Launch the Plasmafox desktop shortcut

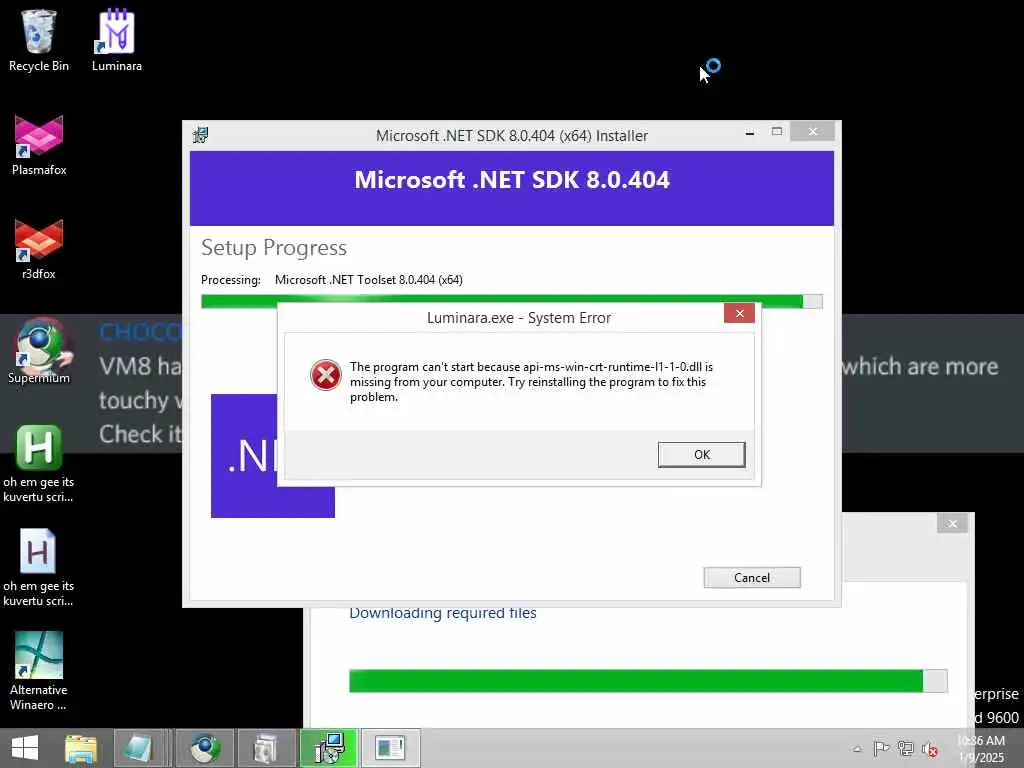39,145
